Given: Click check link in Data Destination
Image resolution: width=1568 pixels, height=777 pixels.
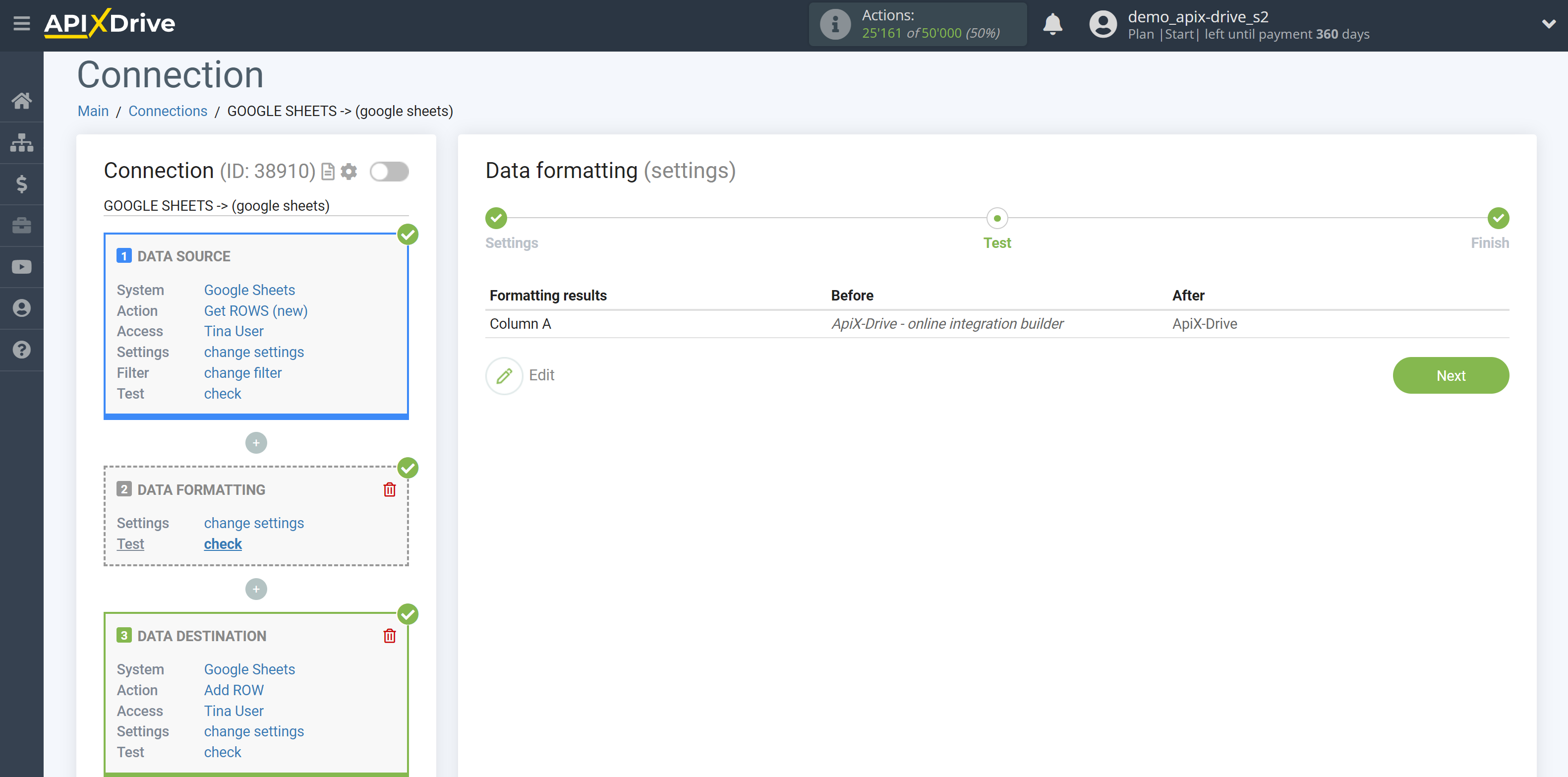Looking at the screenshot, I should pyautogui.click(x=223, y=752).
